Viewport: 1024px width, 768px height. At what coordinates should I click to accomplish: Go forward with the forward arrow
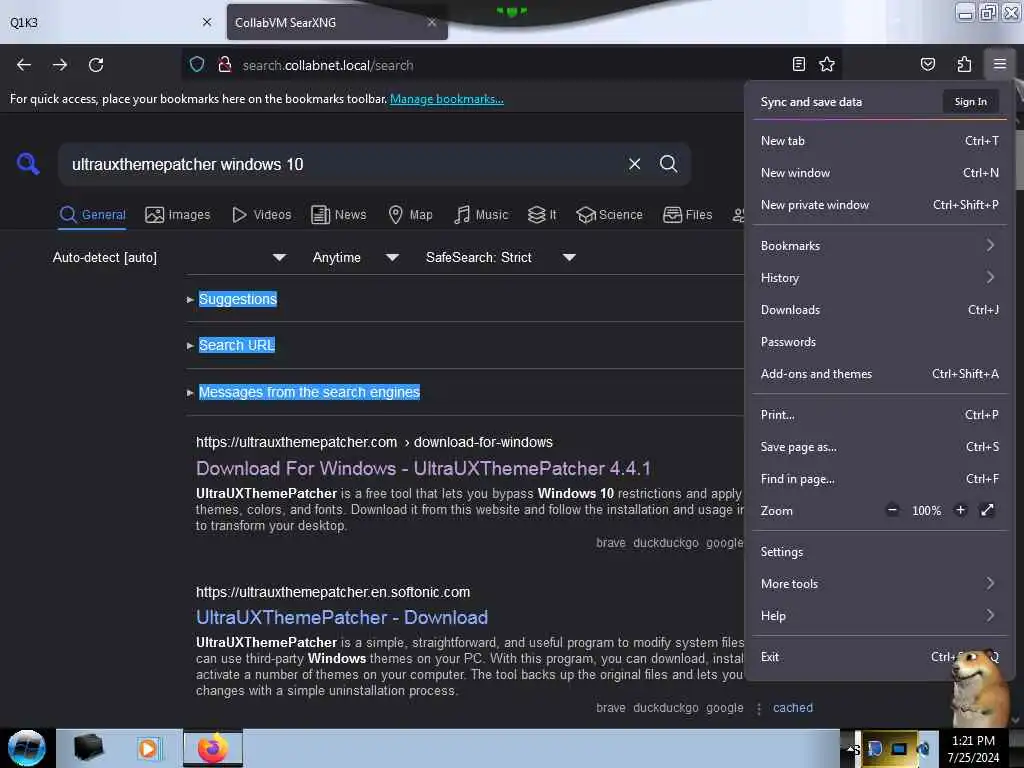60,65
